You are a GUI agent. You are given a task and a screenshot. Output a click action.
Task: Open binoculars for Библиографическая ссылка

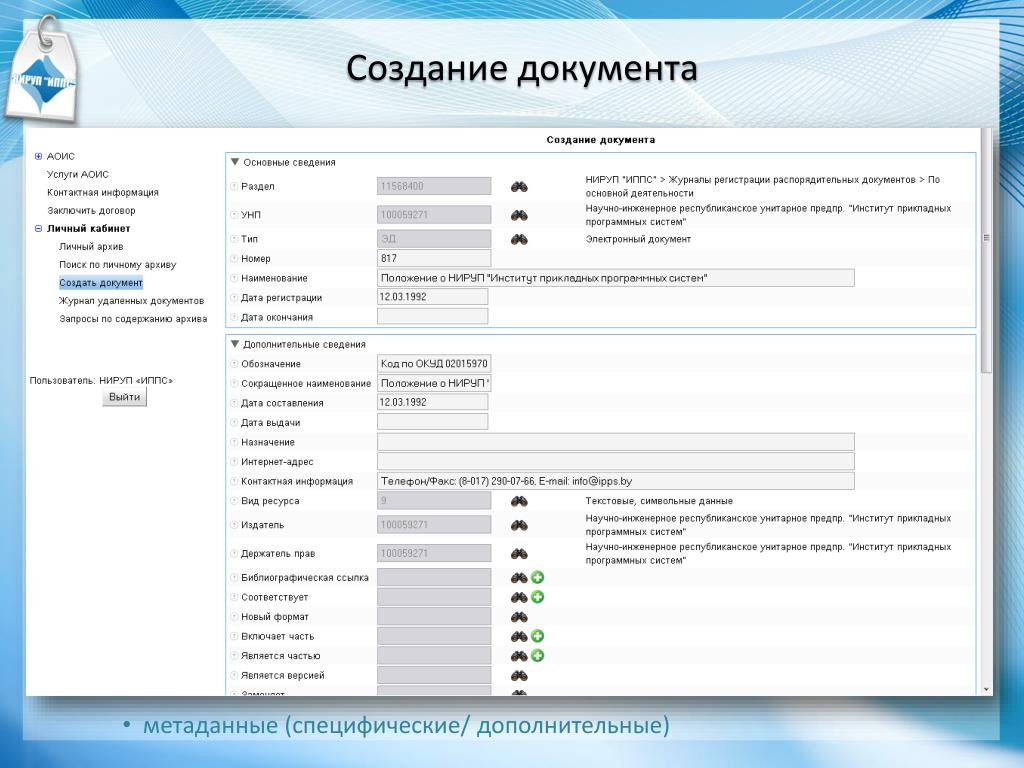[519, 577]
